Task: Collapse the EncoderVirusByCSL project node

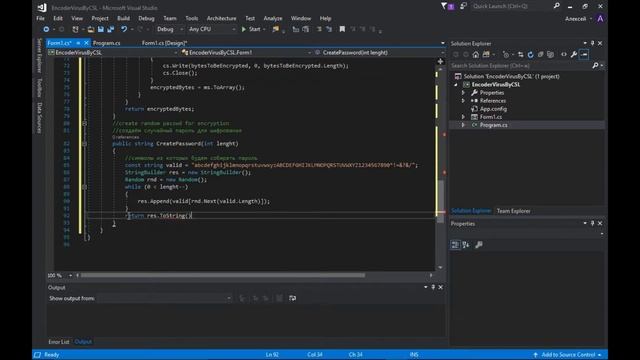Action: tap(456, 85)
